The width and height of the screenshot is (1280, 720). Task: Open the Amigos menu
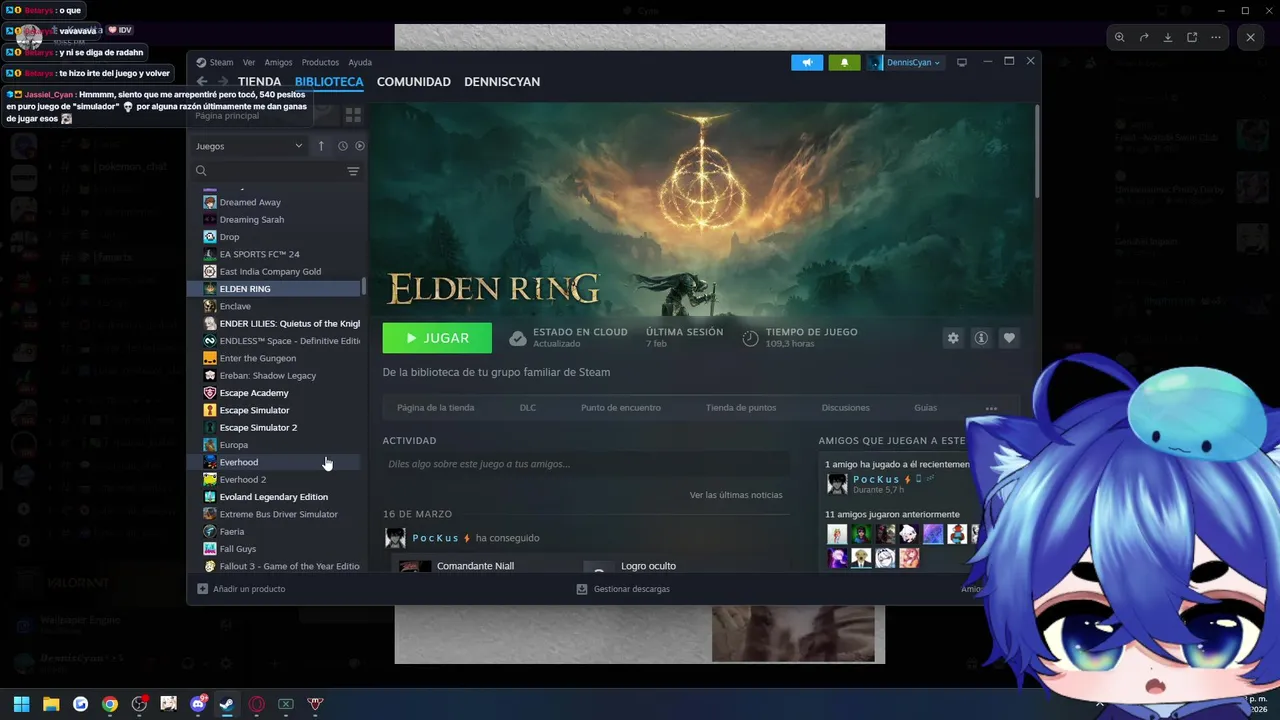tap(278, 62)
